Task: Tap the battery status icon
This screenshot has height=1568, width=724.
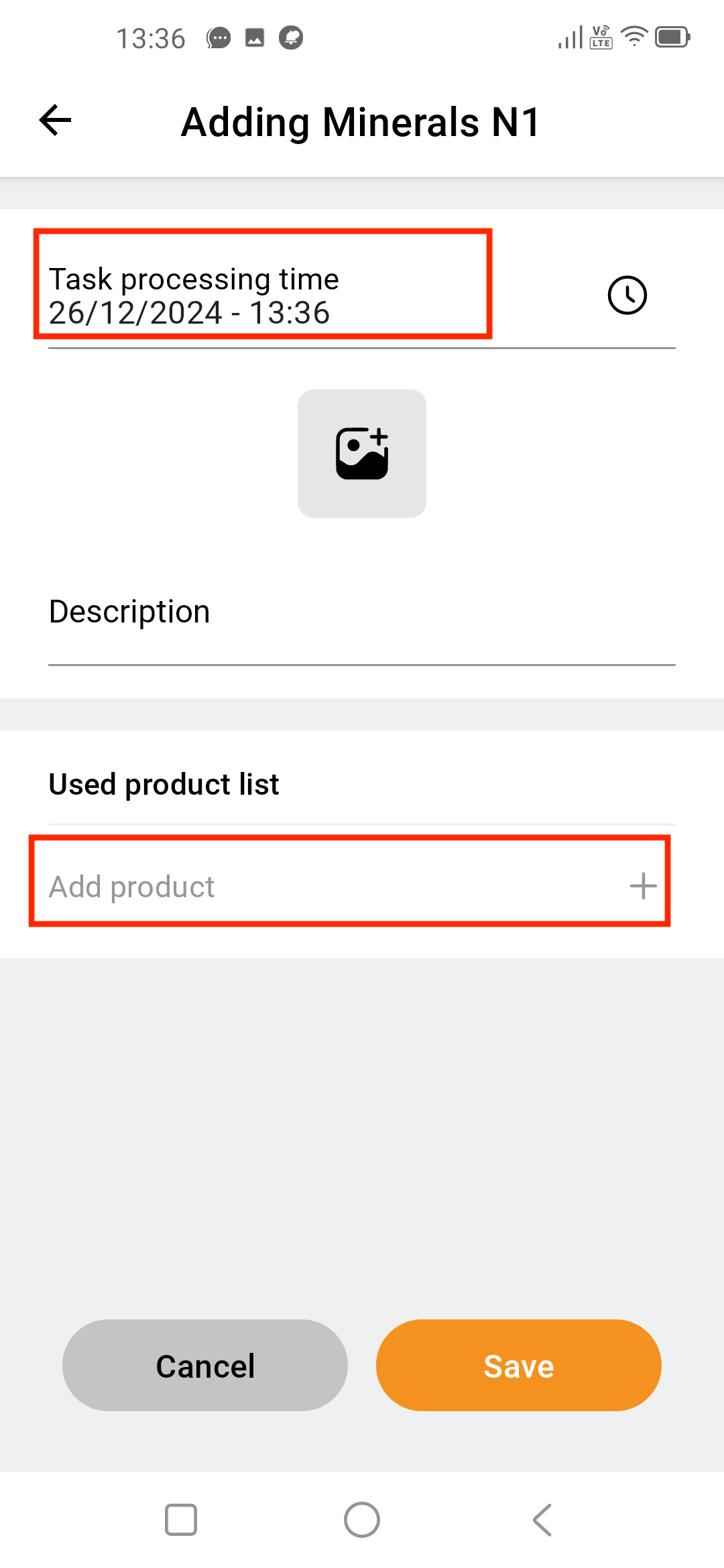Action: tap(672, 37)
